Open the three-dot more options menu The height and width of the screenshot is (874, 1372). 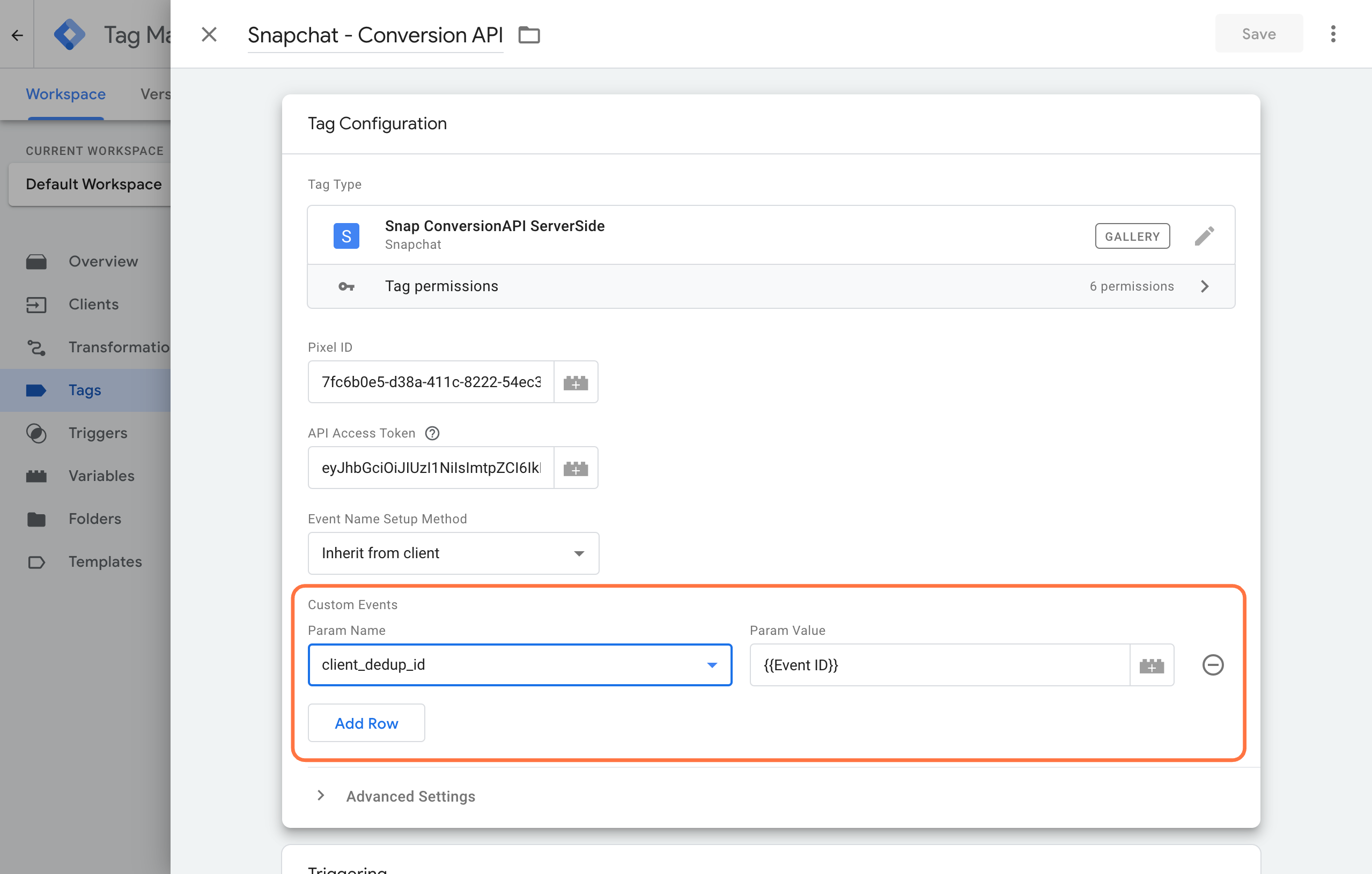1333,34
